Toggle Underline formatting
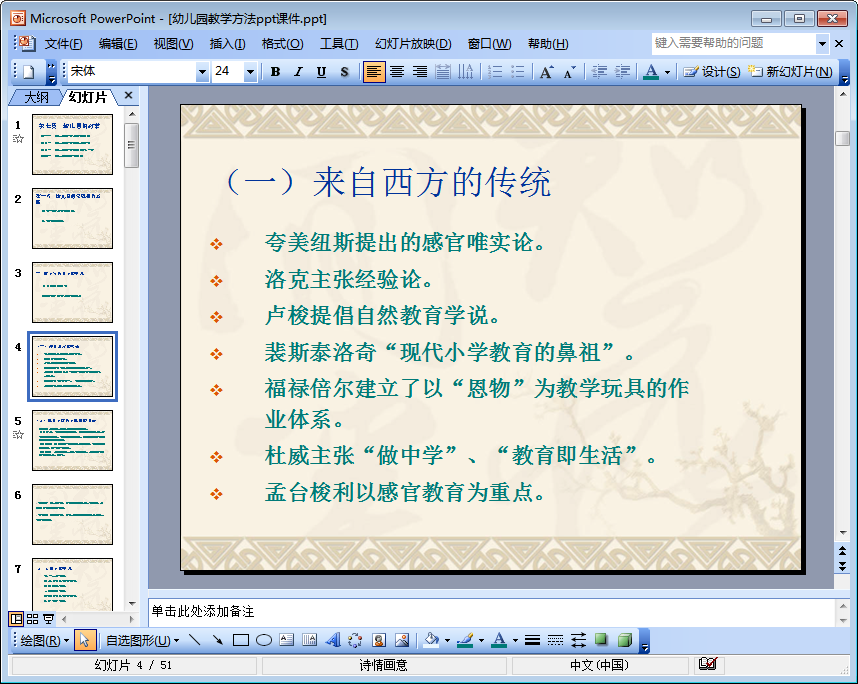 click(x=321, y=72)
